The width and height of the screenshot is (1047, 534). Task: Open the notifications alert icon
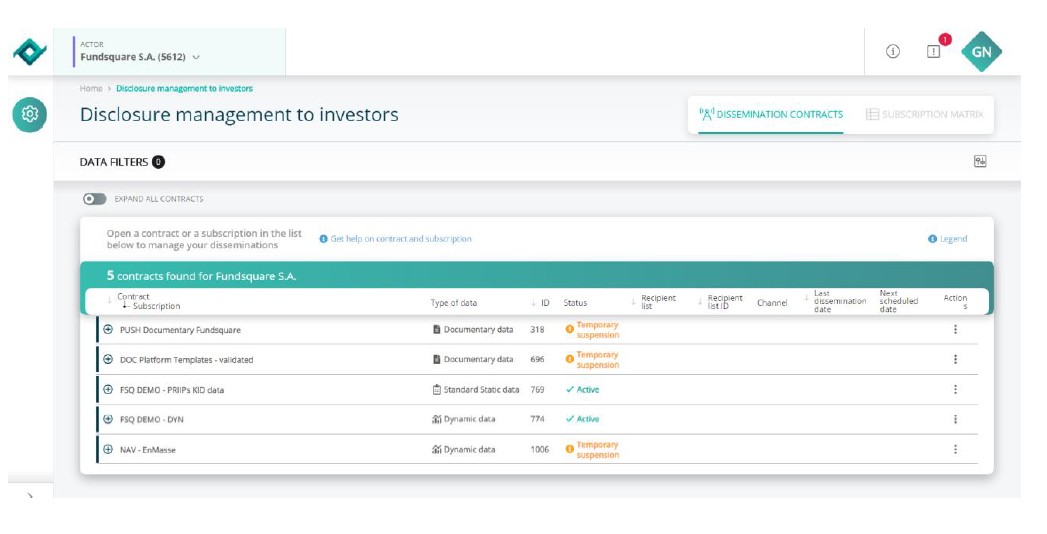tap(934, 52)
